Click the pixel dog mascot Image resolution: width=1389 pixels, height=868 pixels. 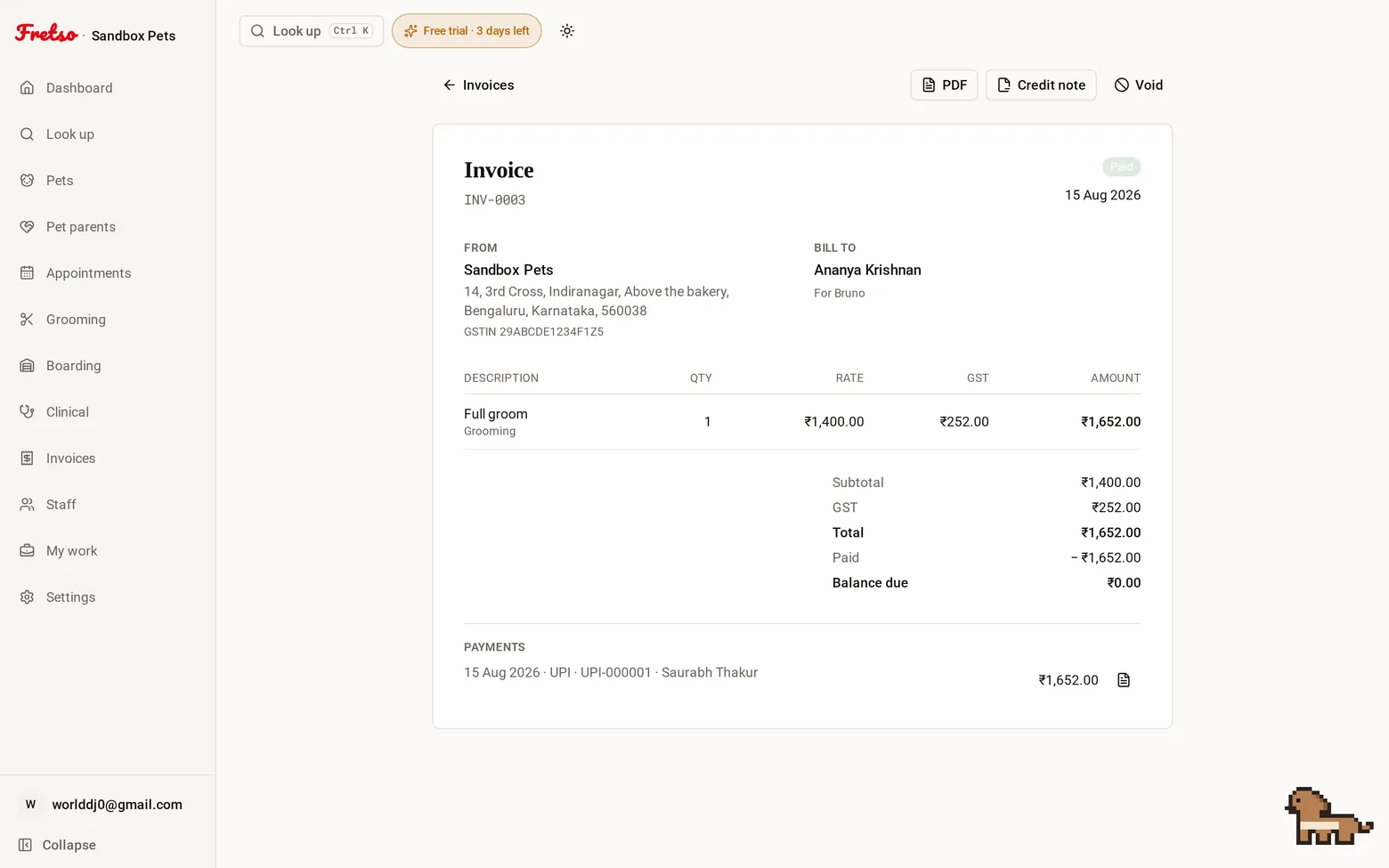[x=1328, y=816]
